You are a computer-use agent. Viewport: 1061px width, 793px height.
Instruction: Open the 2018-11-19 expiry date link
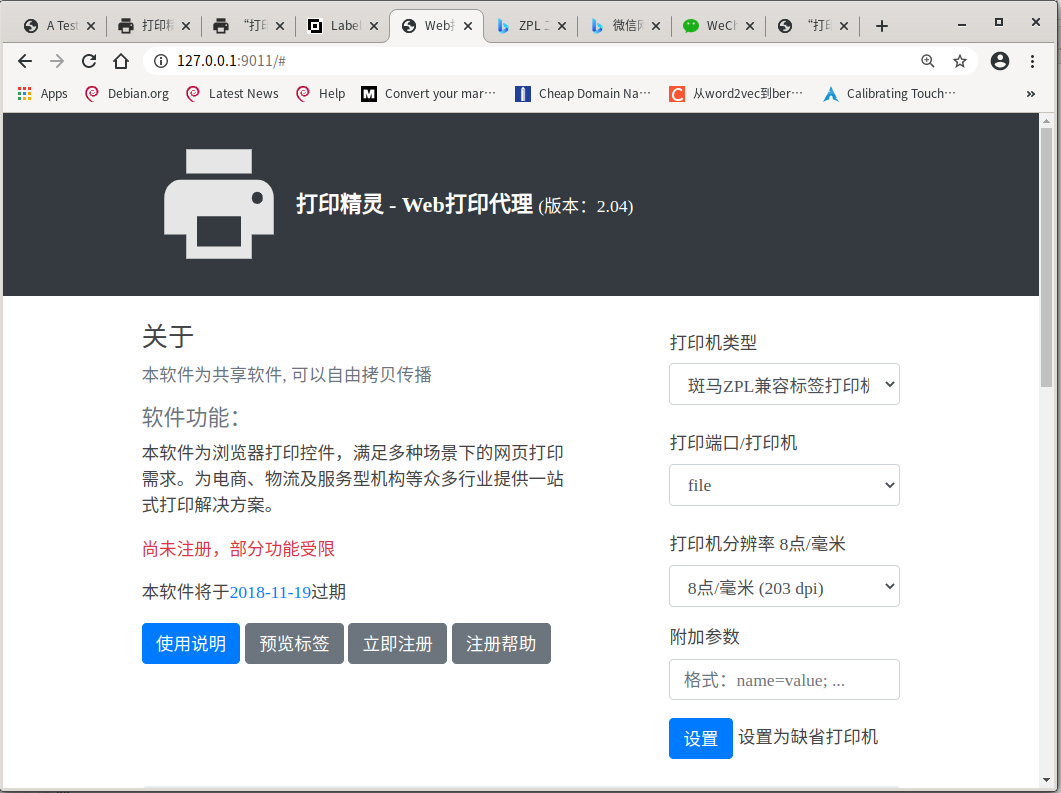tap(270, 592)
